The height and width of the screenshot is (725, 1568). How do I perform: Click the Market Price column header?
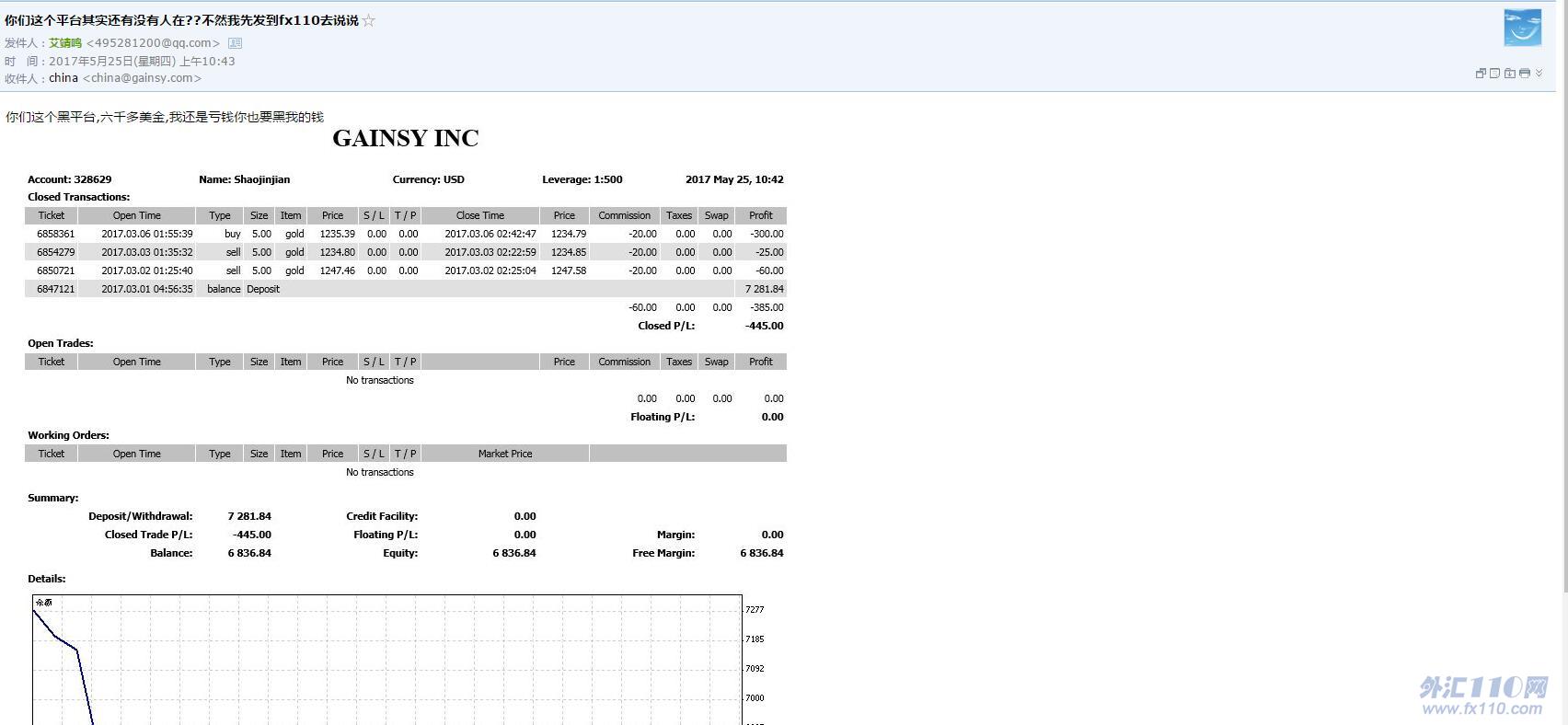point(505,454)
